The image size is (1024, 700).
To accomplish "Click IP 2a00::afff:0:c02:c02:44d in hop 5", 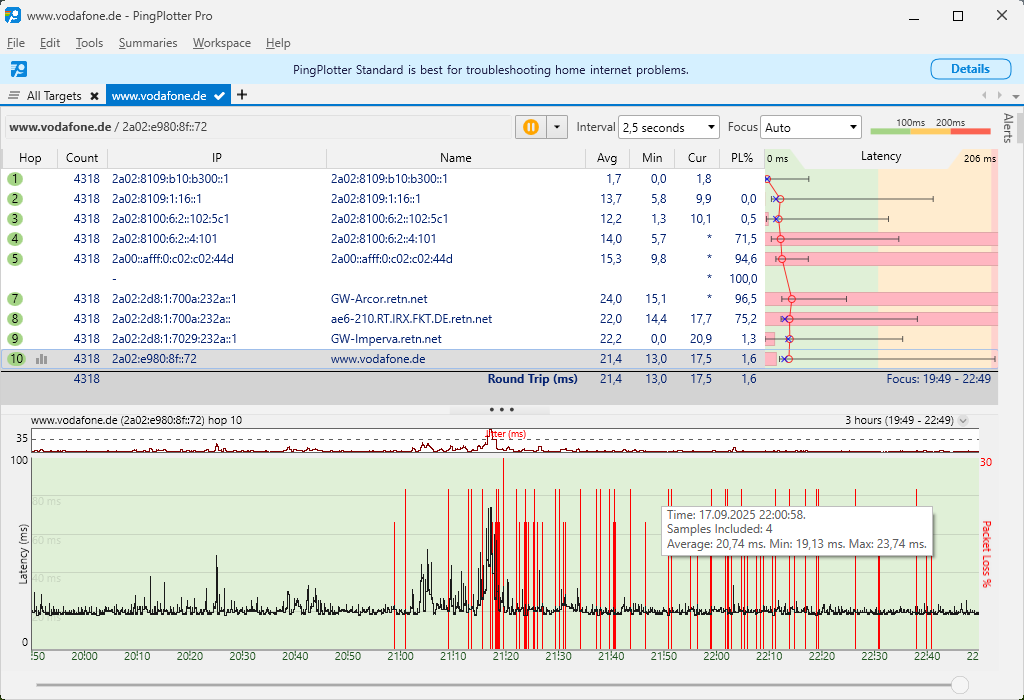I will pyautogui.click(x=172, y=259).
